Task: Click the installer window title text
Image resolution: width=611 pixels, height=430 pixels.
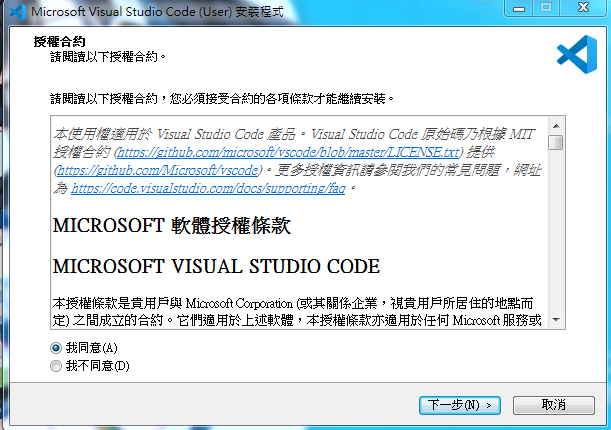Action: (157, 12)
